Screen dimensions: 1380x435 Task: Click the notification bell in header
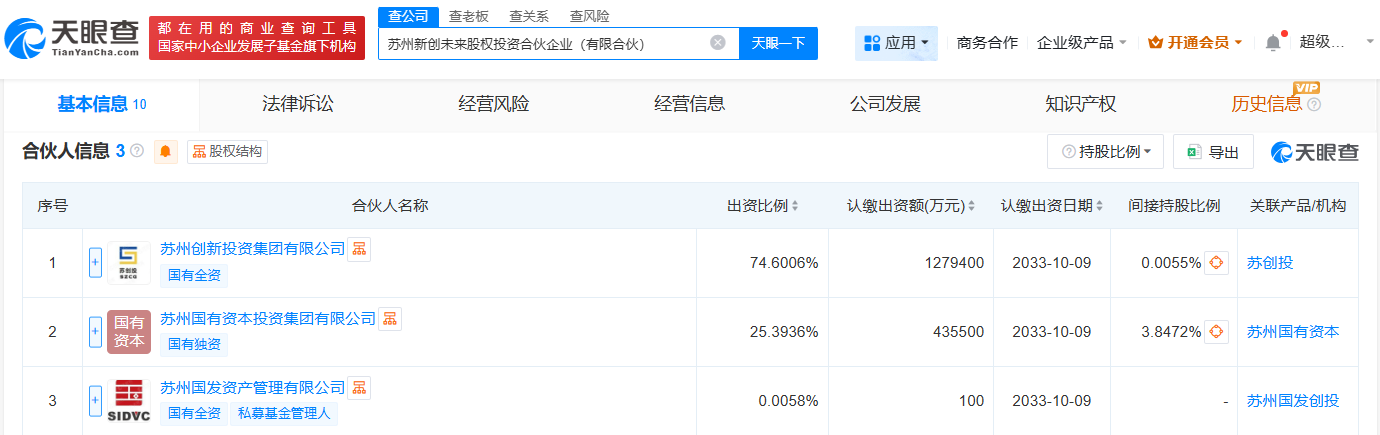click(x=1272, y=43)
